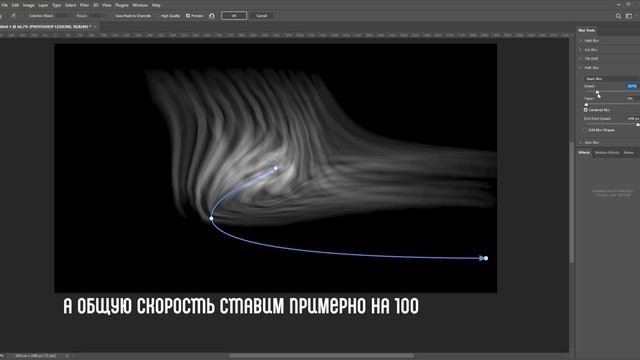Open the Plugins menu
This screenshot has width=640, height=360.
tap(122, 5)
